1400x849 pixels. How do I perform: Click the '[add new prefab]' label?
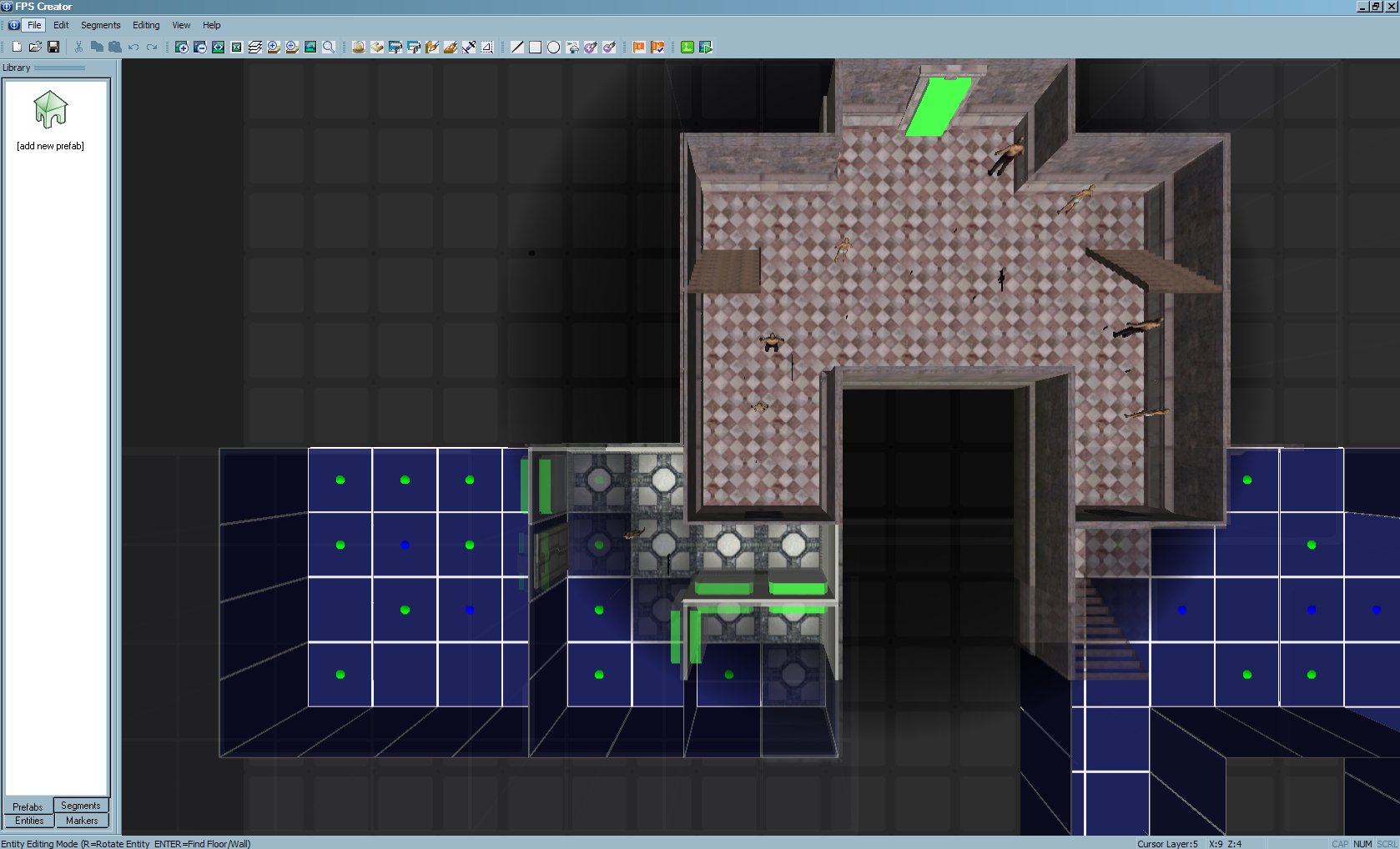point(50,146)
